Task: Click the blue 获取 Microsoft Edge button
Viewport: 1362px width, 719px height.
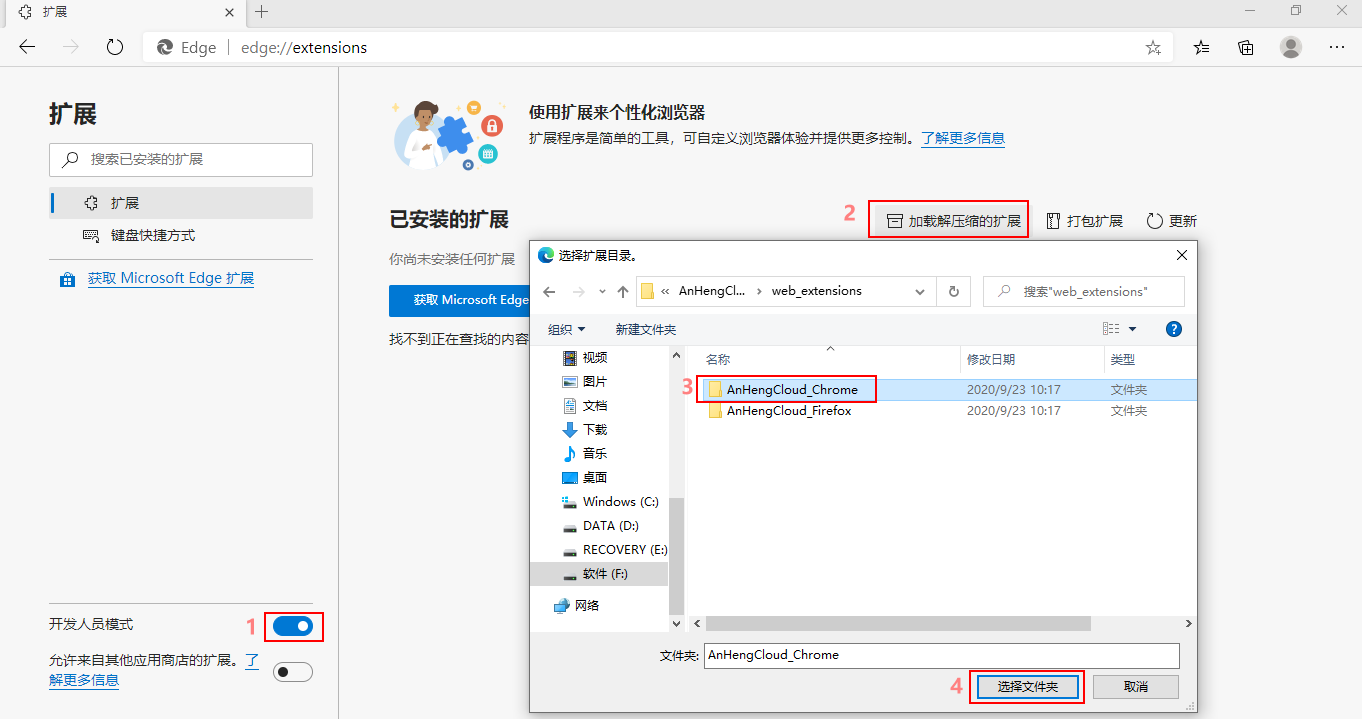Action: 459,300
